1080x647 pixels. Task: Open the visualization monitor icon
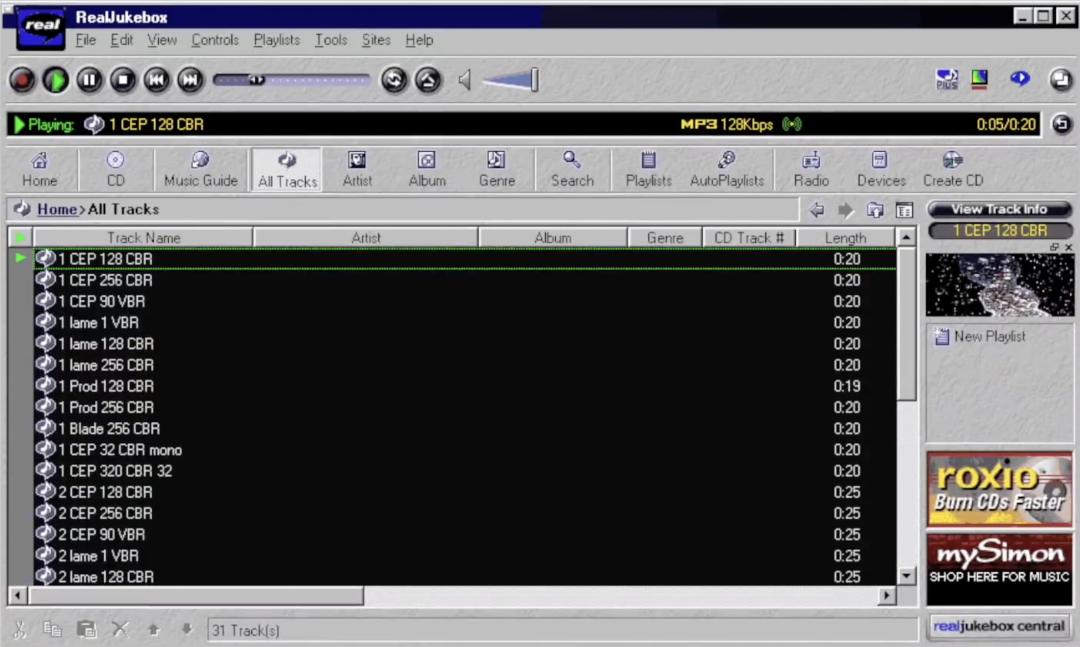[979, 79]
